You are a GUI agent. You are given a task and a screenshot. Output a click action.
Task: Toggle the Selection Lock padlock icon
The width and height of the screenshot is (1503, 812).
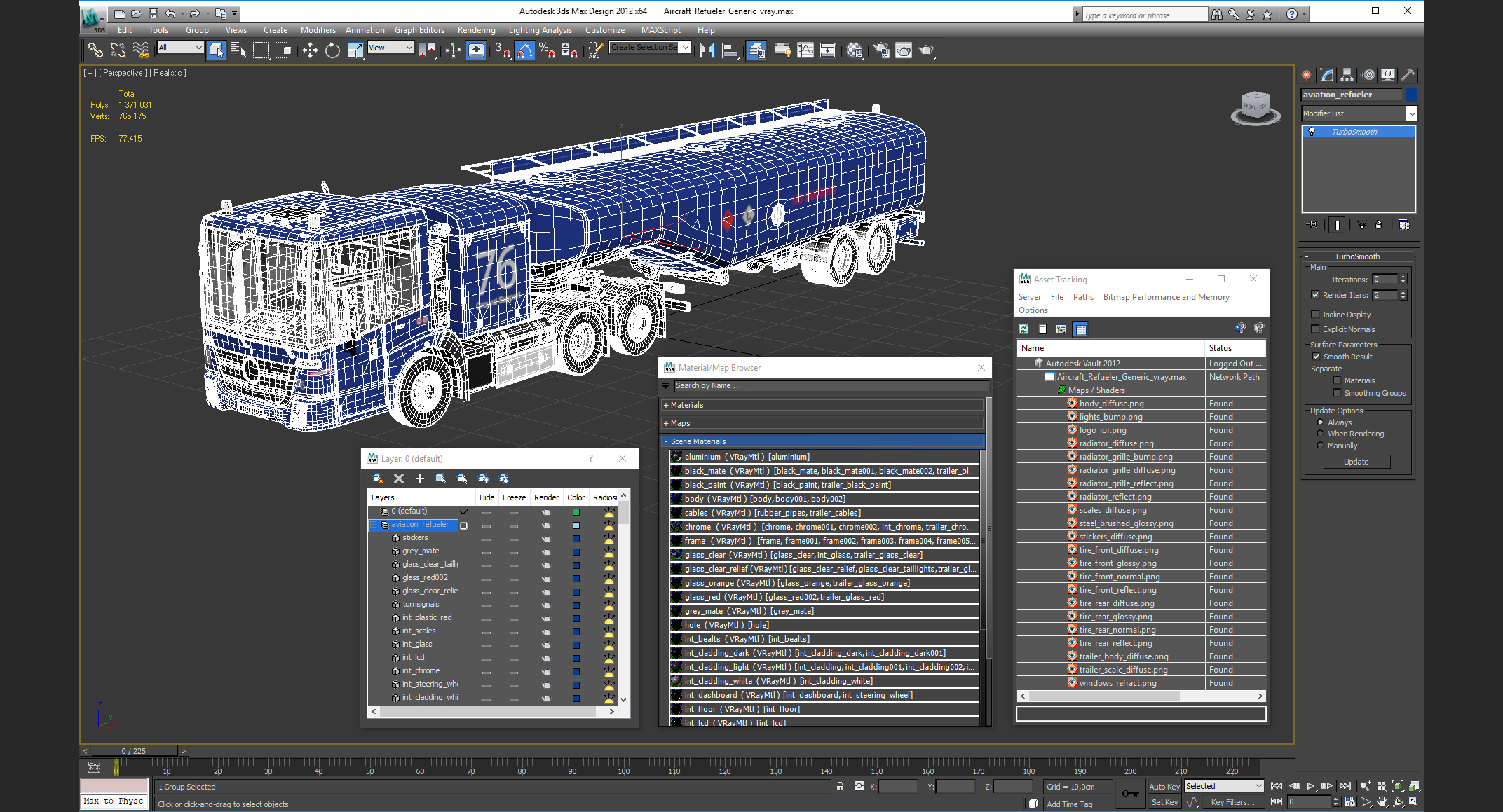click(x=840, y=786)
